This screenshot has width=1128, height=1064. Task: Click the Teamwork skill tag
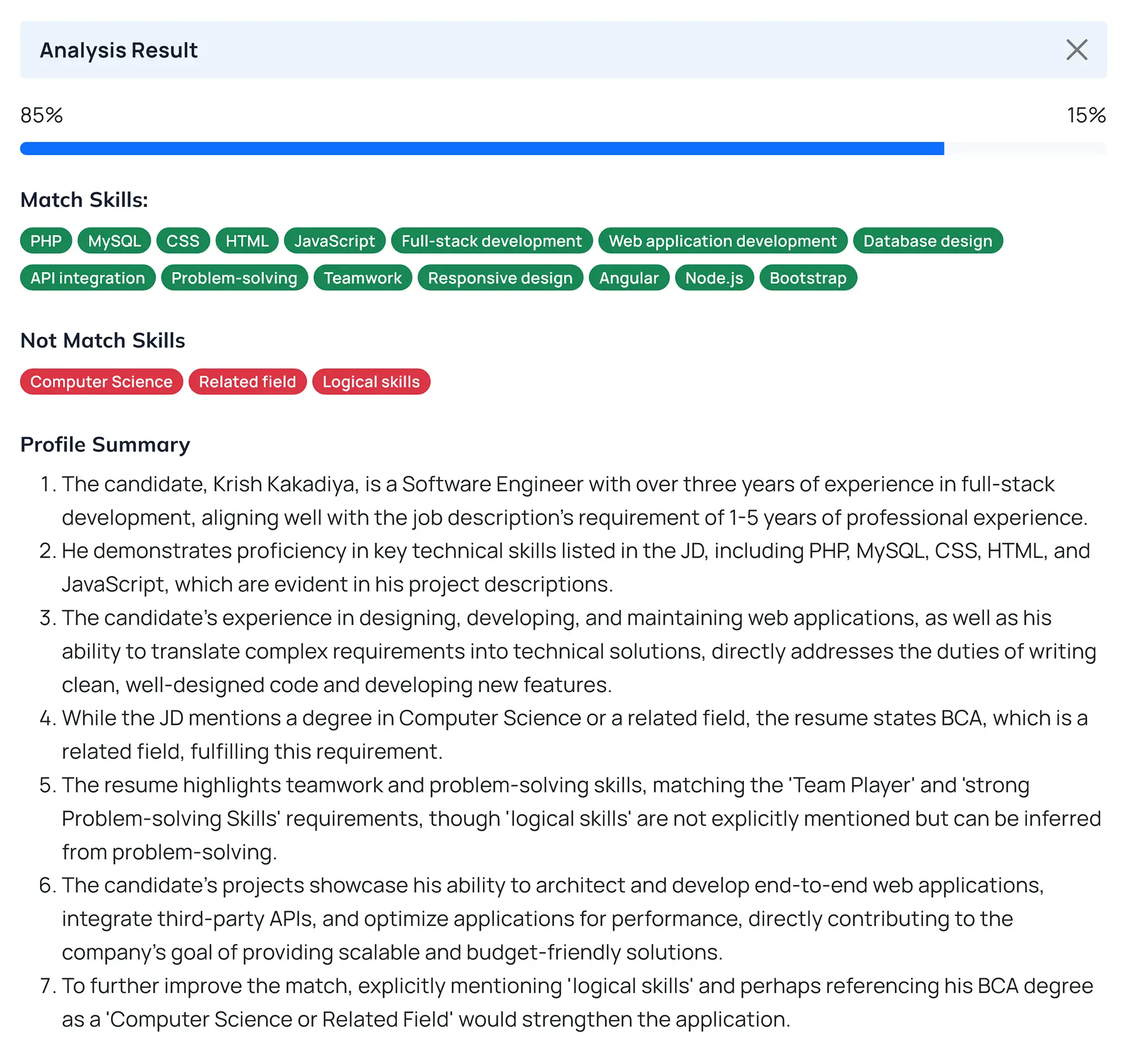[x=362, y=278]
